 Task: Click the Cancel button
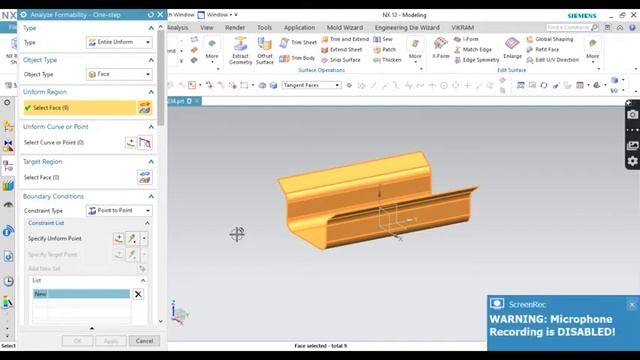pyautogui.click(x=144, y=341)
